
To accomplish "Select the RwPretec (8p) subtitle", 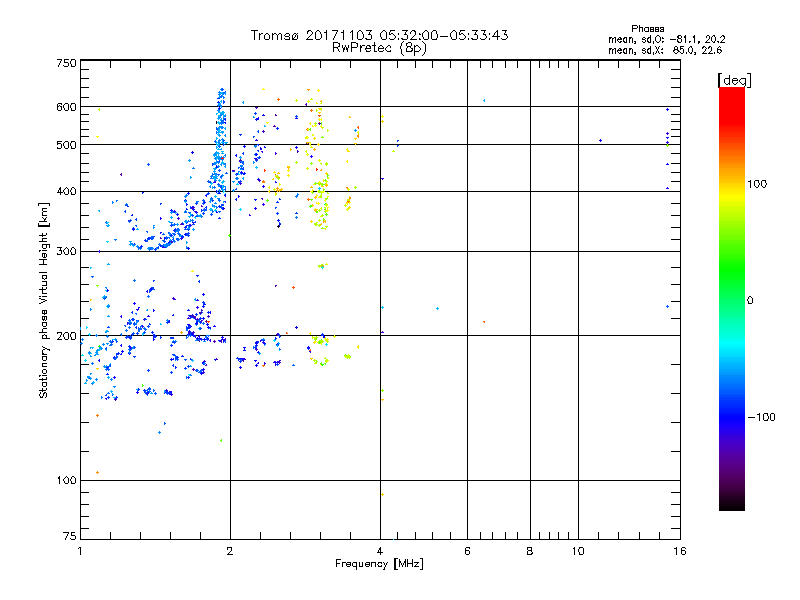I will click(379, 48).
